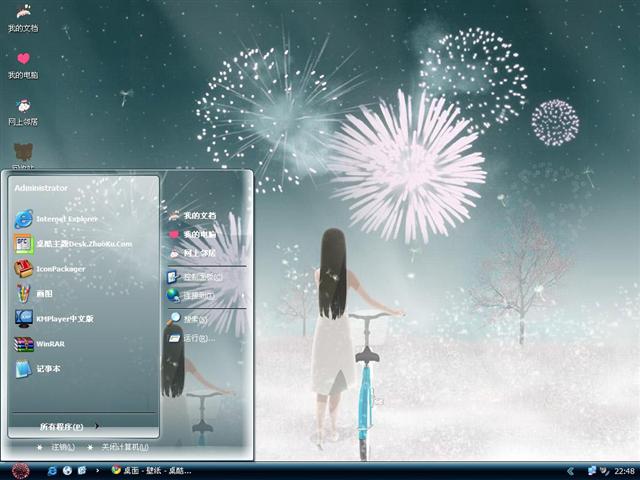Click 关闭计算机 shut down button
The height and width of the screenshot is (480, 640).
tap(118, 447)
